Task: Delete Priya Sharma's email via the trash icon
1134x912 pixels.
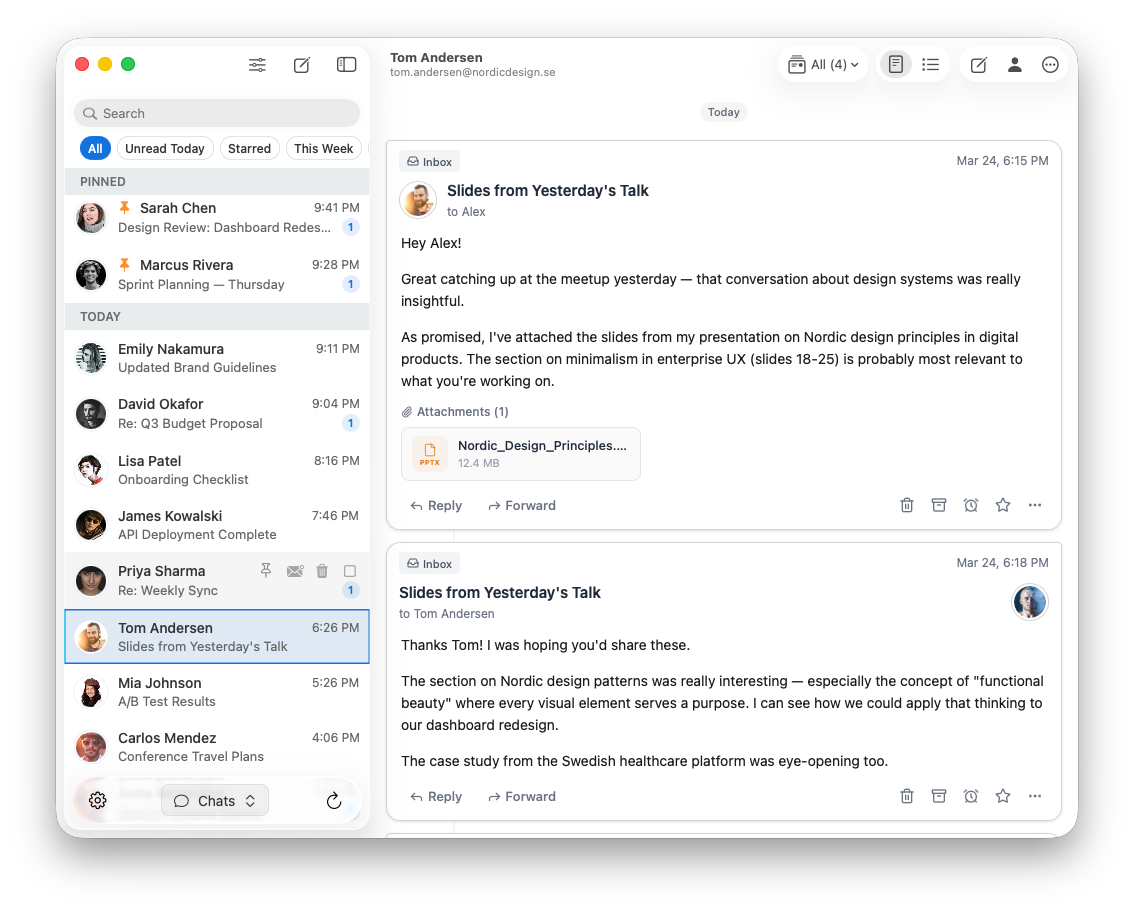Action: tap(321, 570)
